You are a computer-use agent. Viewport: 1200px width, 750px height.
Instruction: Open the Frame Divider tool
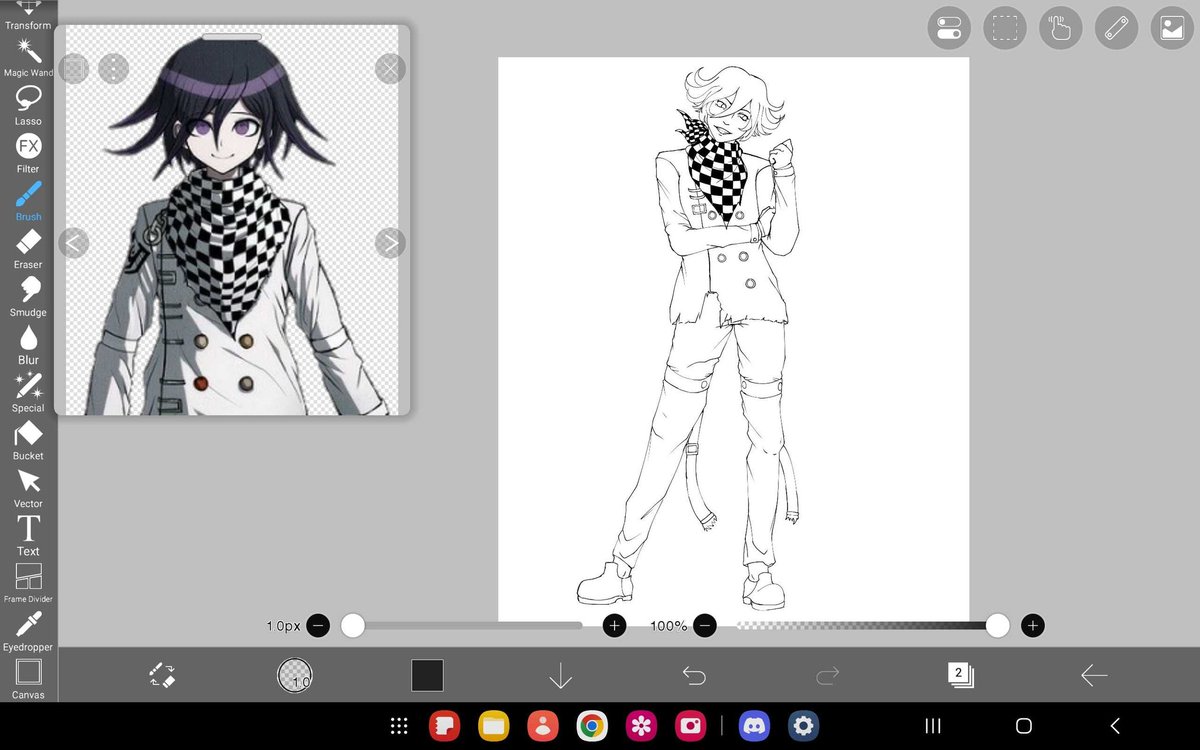[x=28, y=584]
